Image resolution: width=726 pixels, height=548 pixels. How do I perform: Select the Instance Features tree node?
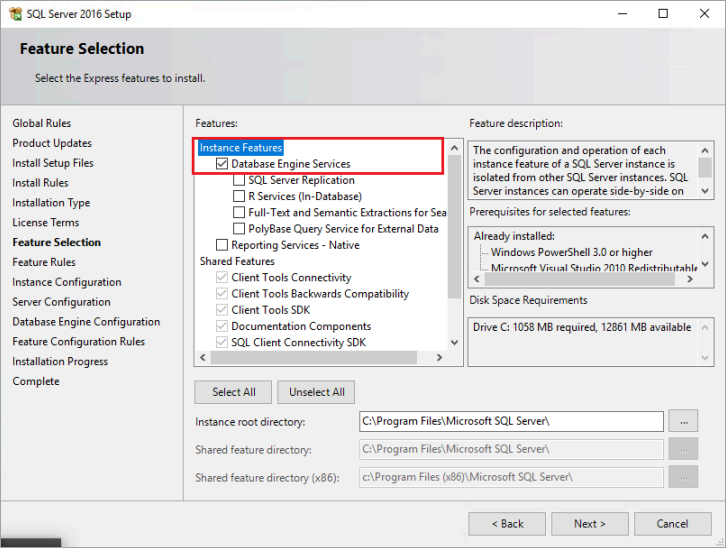coord(241,148)
